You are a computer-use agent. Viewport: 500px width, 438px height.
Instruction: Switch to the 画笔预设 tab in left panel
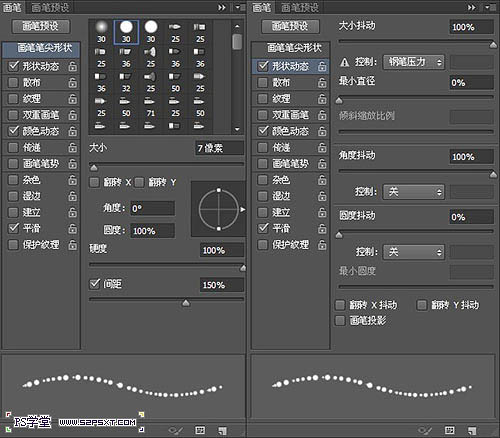(x=50, y=7)
